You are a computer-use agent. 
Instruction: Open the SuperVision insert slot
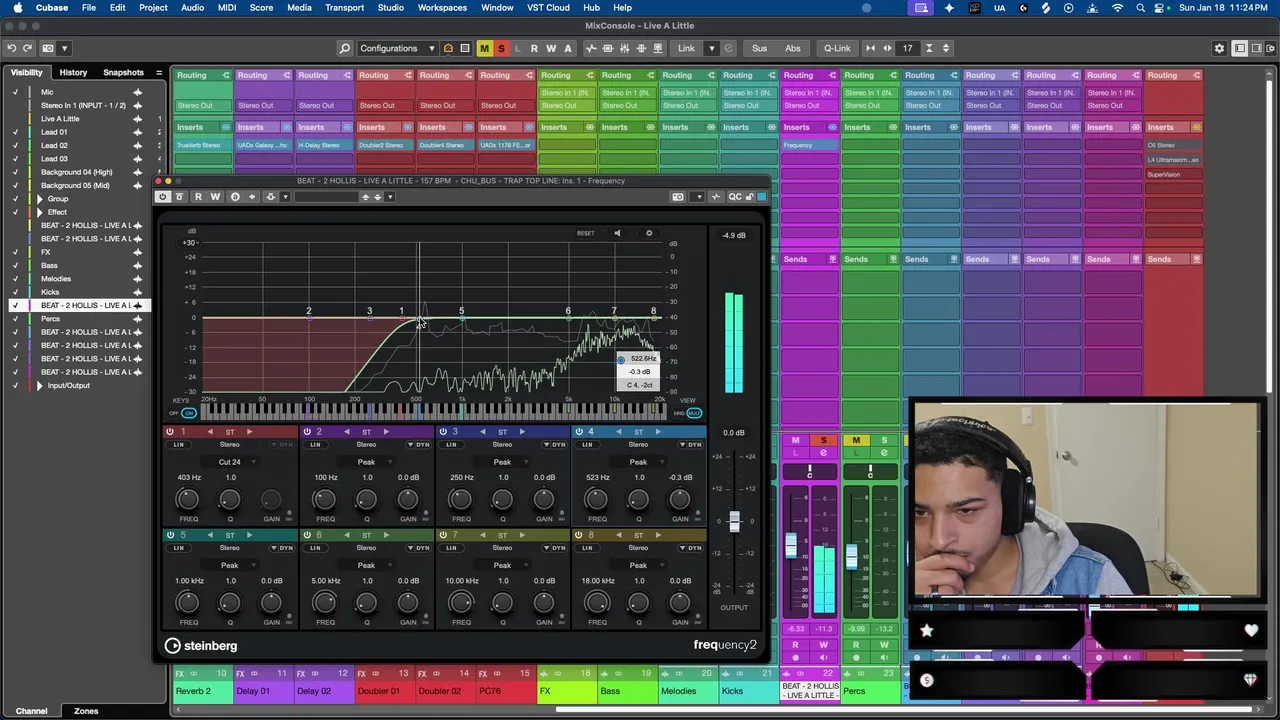pyautogui.click(x=1173, y=174)
